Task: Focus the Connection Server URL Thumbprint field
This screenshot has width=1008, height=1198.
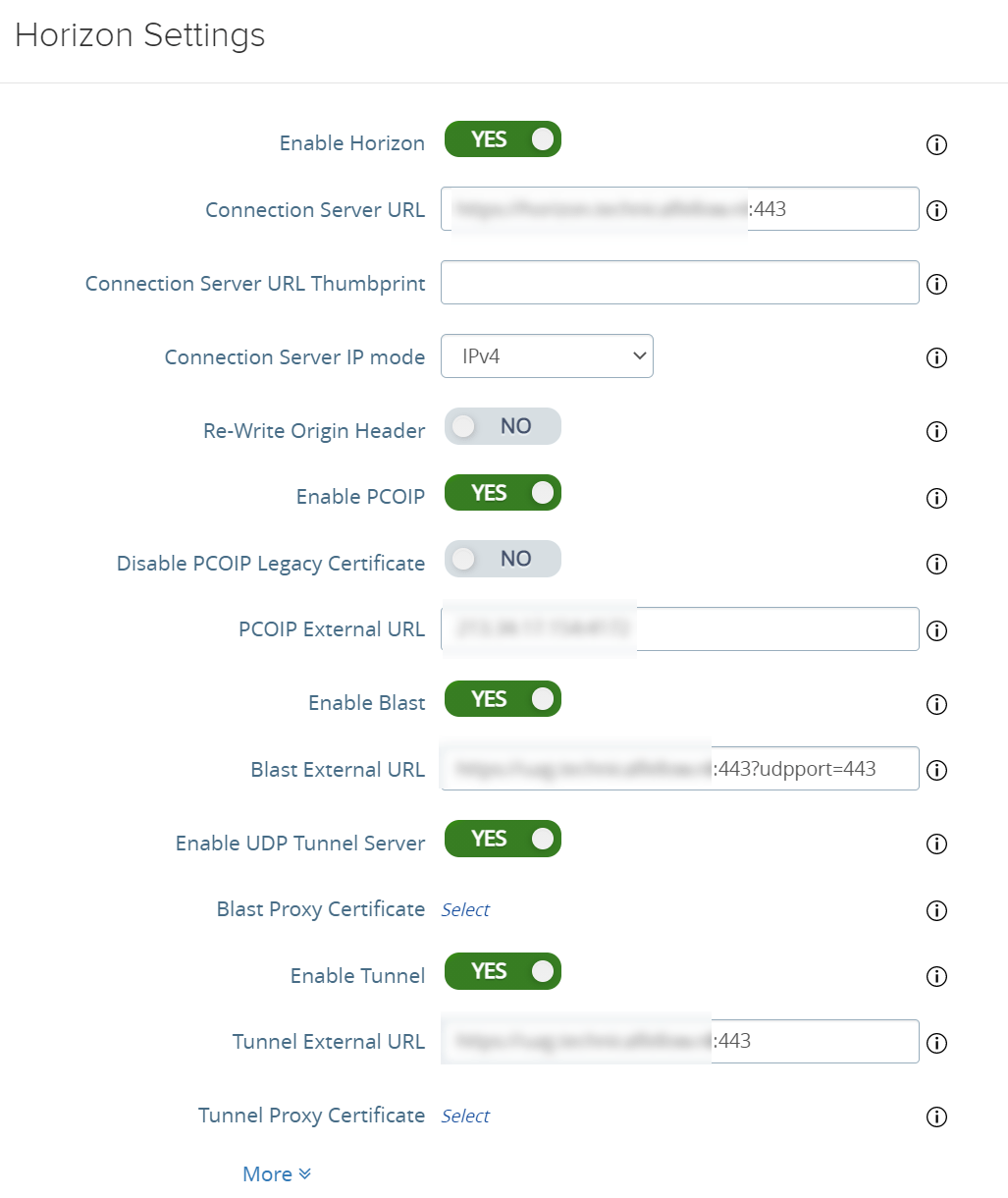Action: [679, 283]
